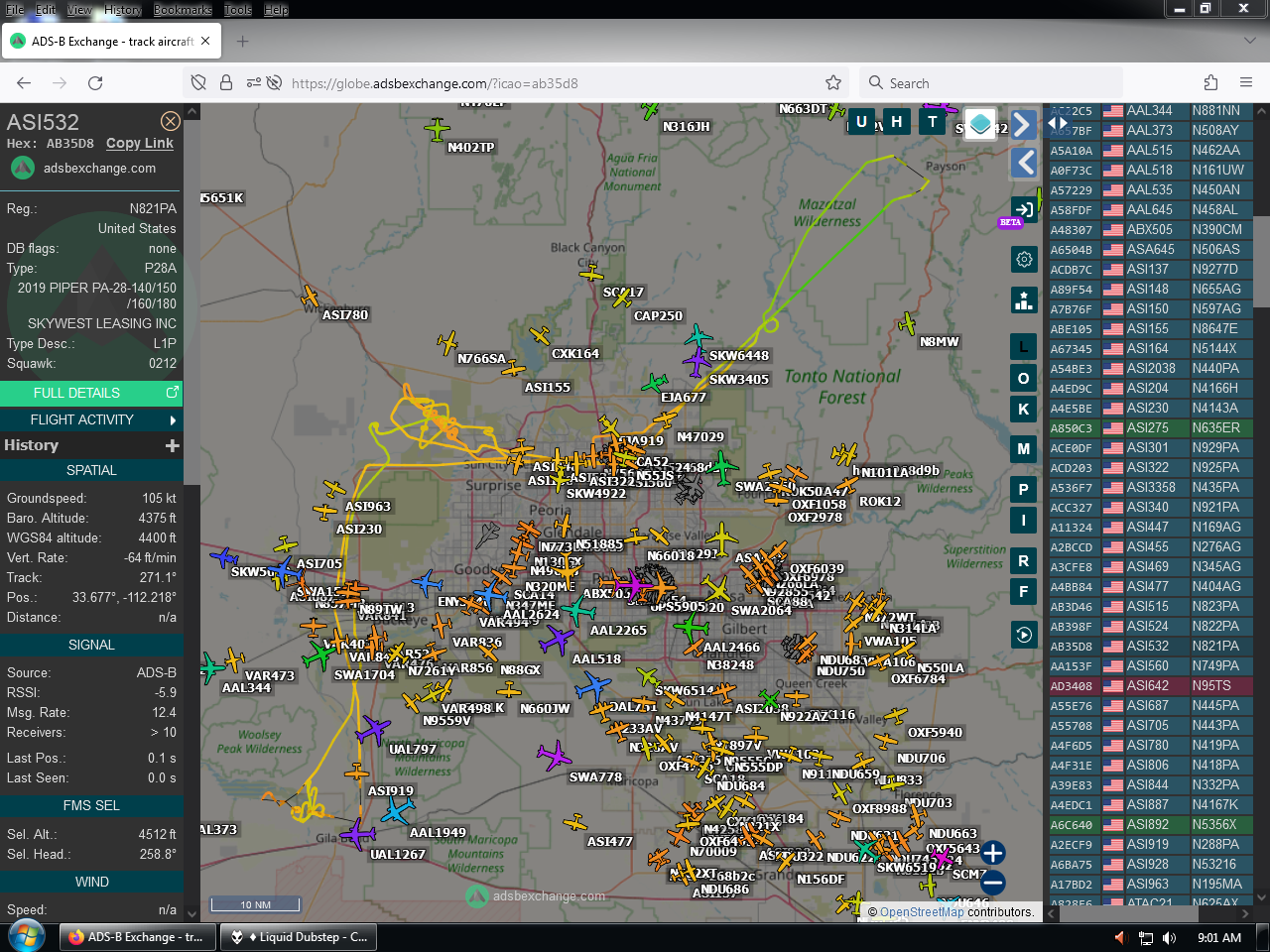Open the Tools menu
Image resolution: width=1270 pixels, height=952 pixels.
238,9
